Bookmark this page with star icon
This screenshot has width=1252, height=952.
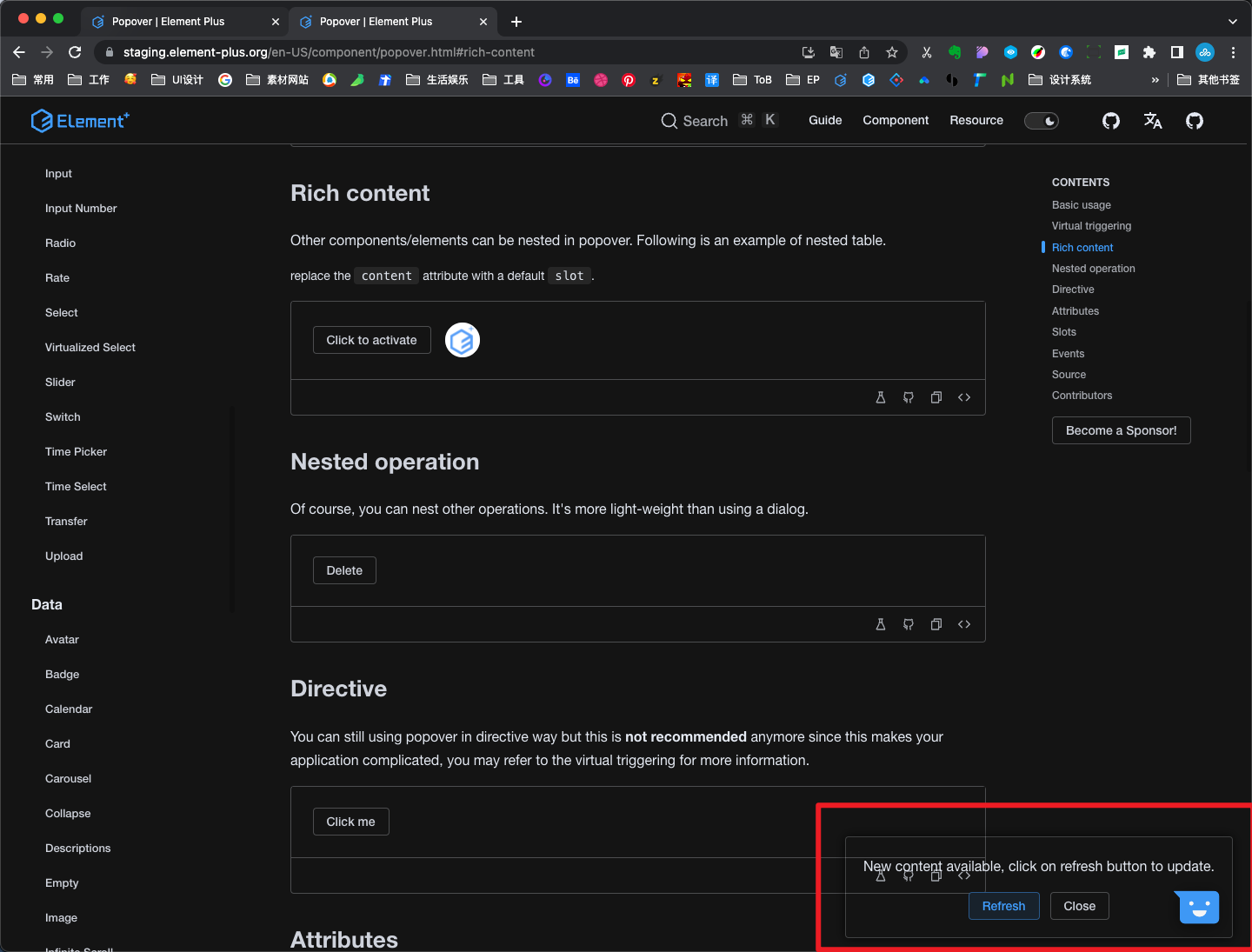[892, 52]
